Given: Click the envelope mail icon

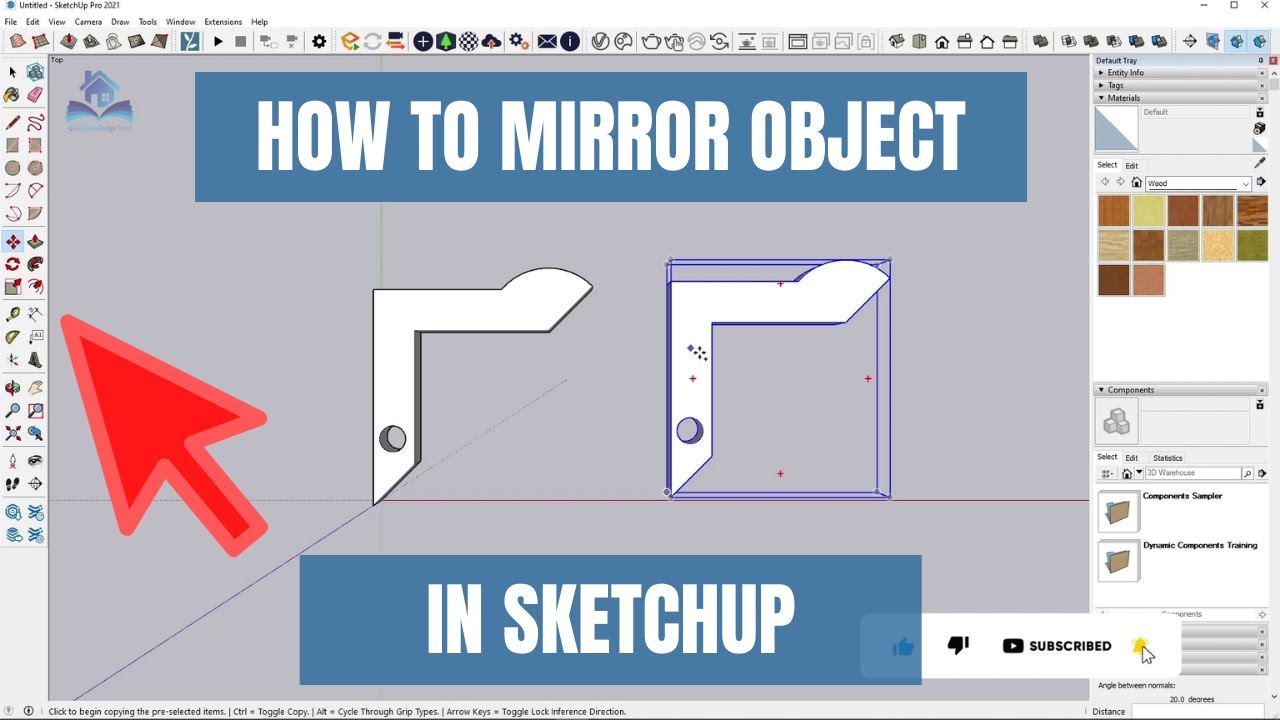Looking at the screenshot, I should [547, 41].
